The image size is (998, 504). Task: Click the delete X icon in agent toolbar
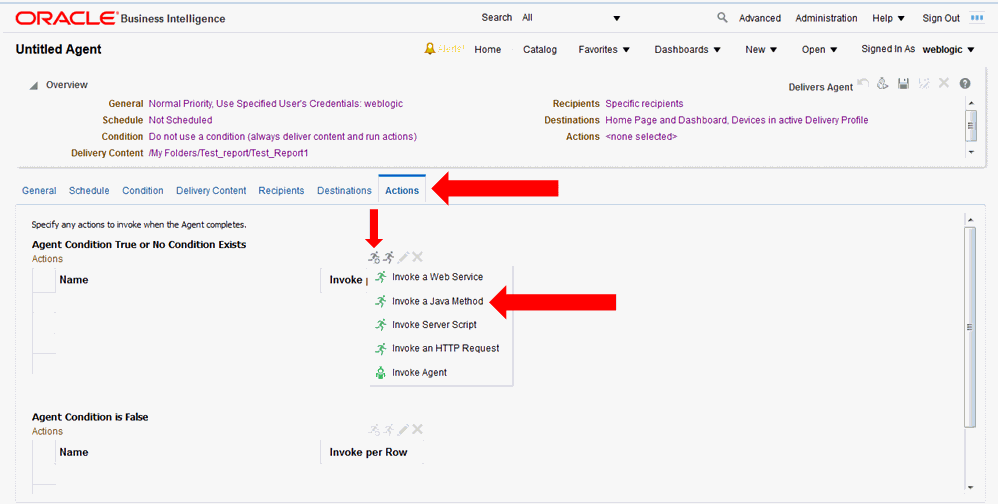[x=944, y=83]
